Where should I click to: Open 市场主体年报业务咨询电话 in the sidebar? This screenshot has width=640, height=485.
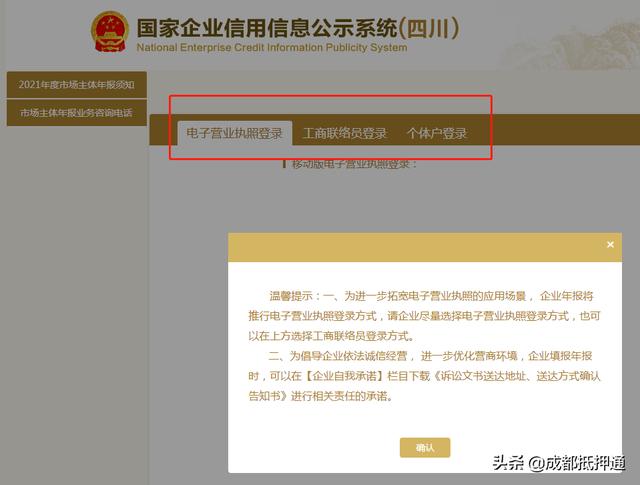(76, 113)
